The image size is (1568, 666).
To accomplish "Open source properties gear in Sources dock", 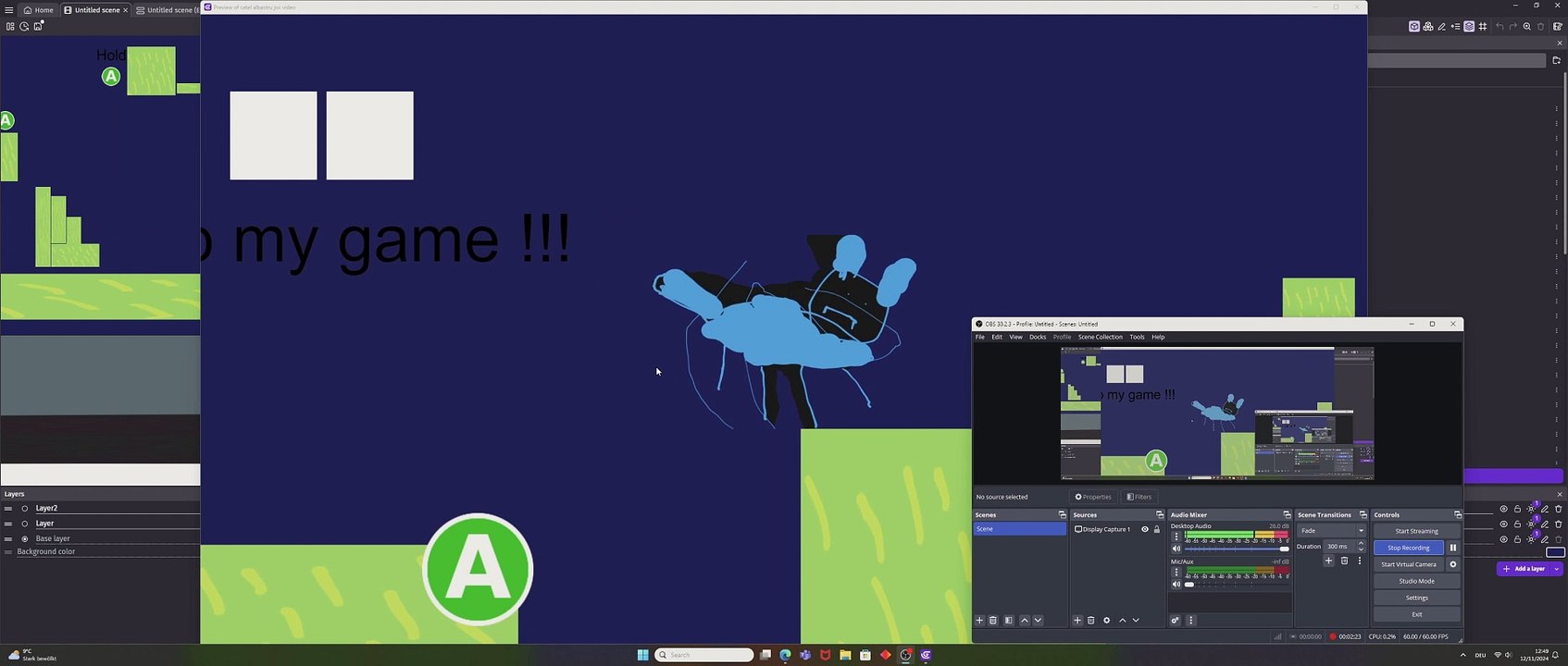I will (1106, 621).
